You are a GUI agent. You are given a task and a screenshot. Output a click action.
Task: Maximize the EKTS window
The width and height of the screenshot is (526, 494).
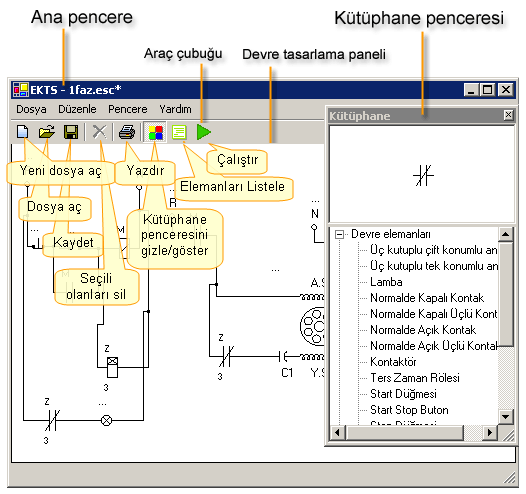[x=487, y=90]
